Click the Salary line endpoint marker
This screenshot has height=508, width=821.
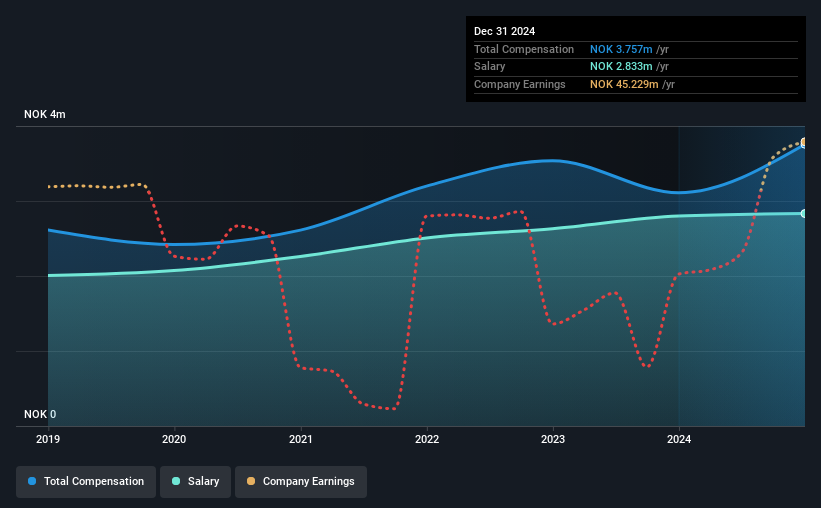point(803,214)
